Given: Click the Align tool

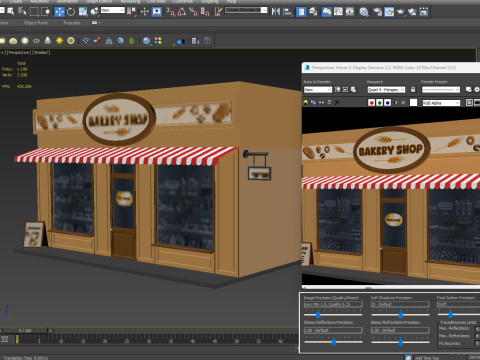Looking at the screenshot, I should (287, 12).
